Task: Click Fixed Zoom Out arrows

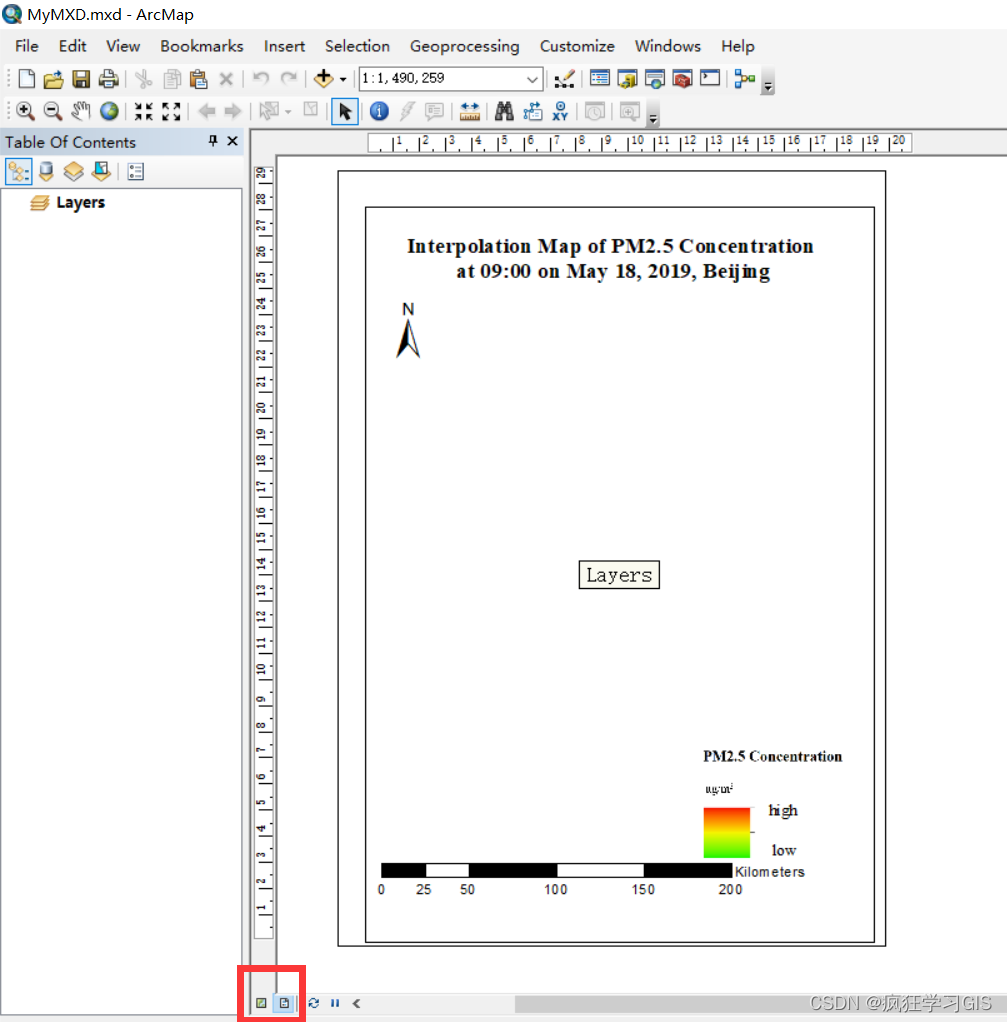Action: pos(171,111)
